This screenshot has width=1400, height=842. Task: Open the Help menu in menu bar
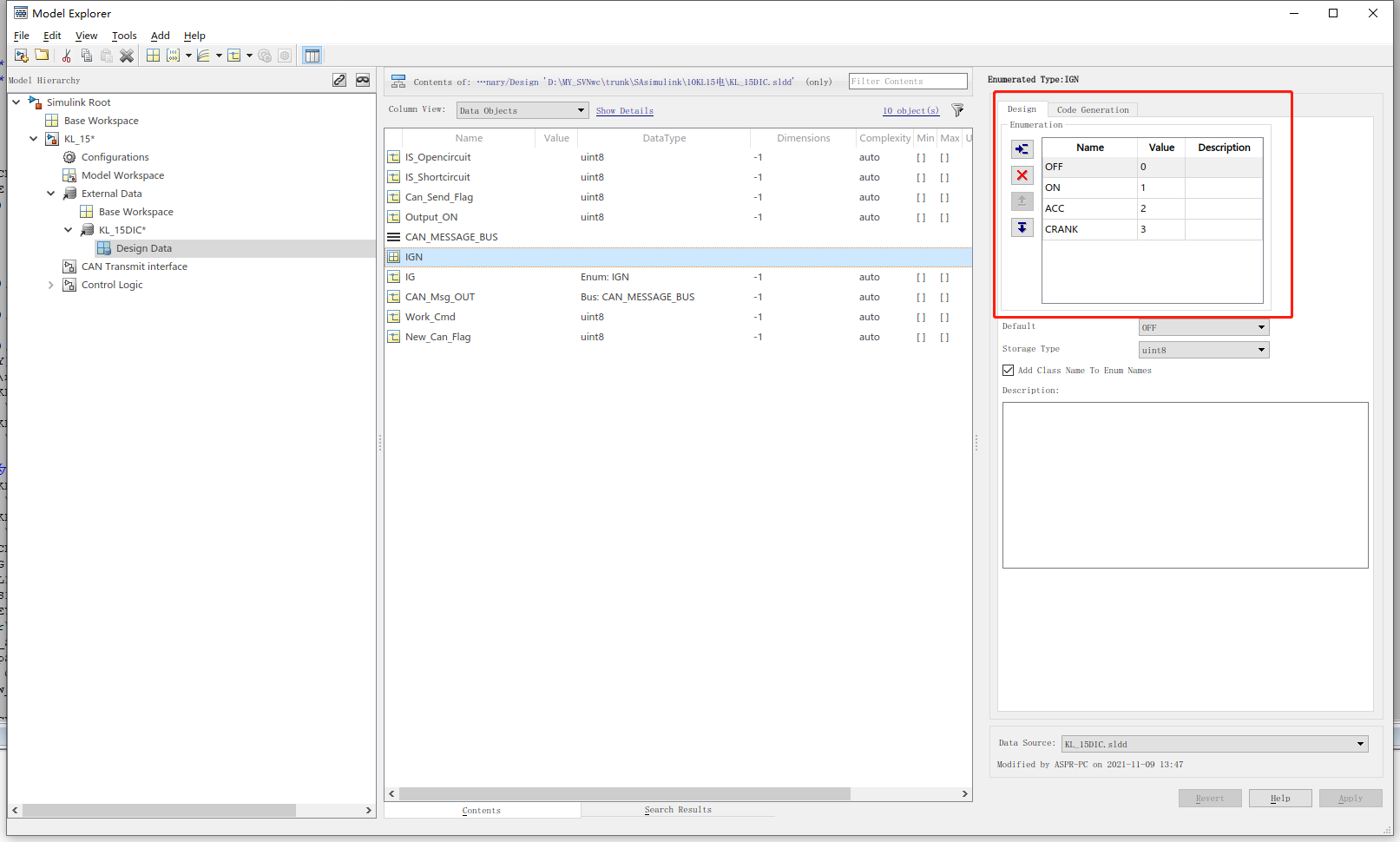pyautogui.click(x=194, y=36)
